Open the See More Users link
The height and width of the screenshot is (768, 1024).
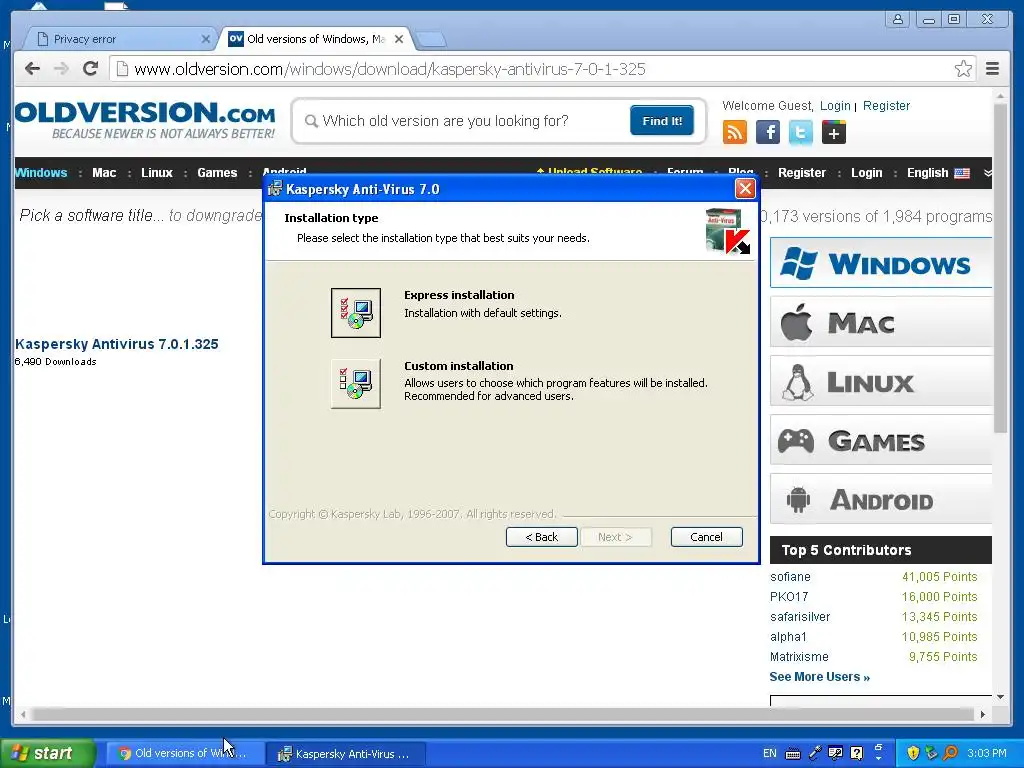click(820, 677)
